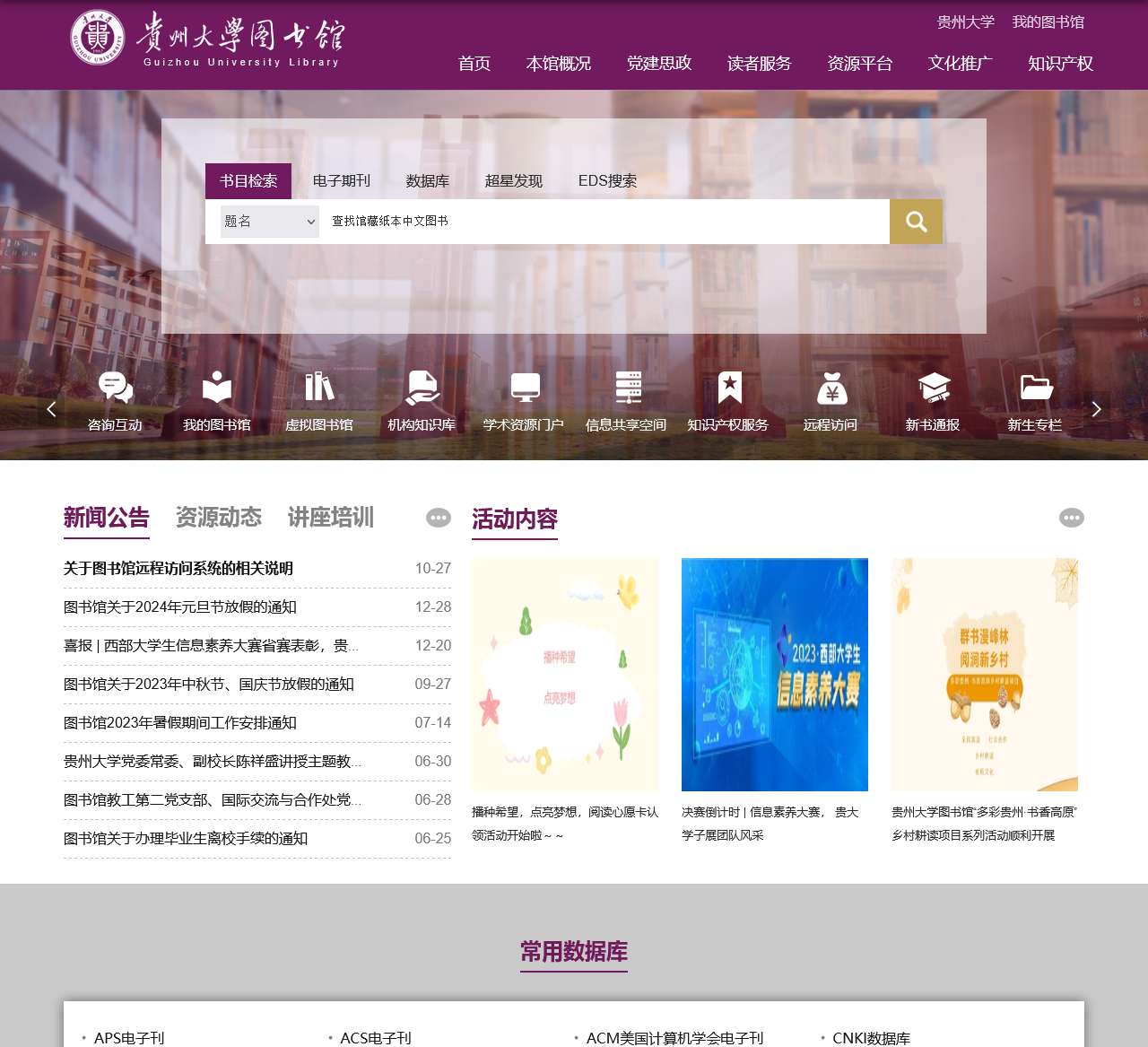Screen dimensions: 1148x1047
Task: Open the CNKI数据库 link
Action: [872, 1038]
